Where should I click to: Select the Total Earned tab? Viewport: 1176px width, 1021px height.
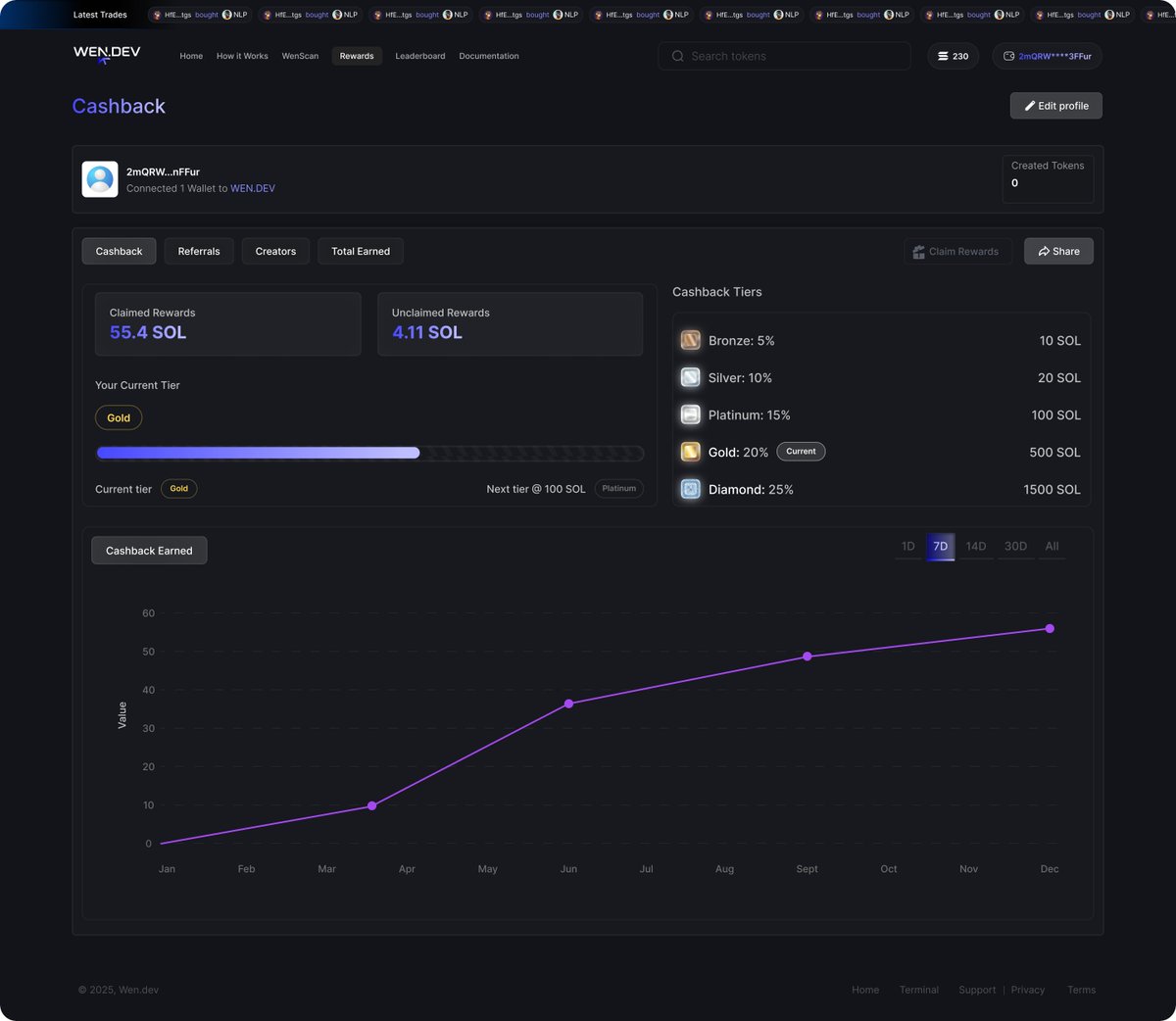tap(361, 251)
